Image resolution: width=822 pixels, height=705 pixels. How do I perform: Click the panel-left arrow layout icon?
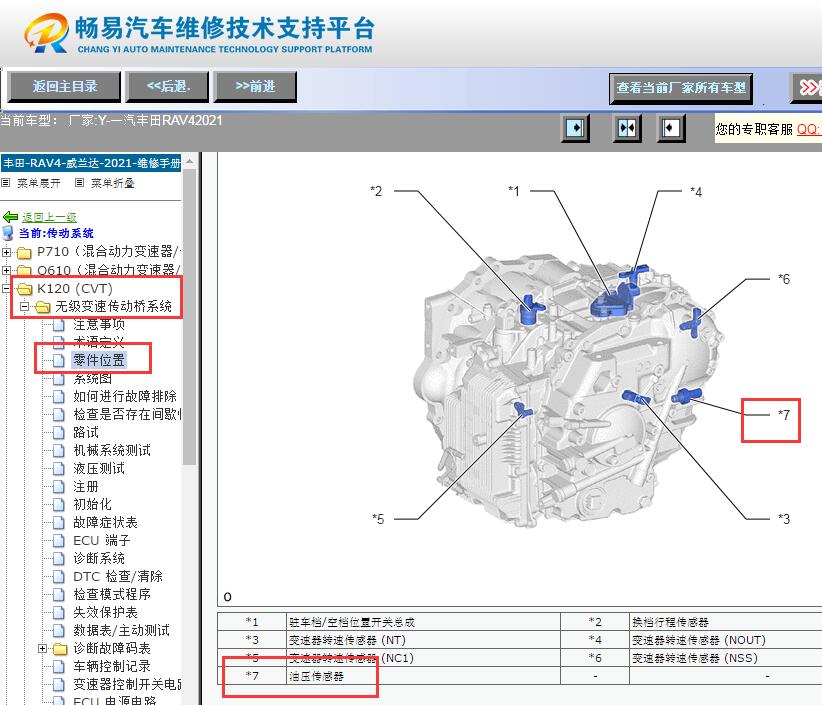click(x=671, y=128)
